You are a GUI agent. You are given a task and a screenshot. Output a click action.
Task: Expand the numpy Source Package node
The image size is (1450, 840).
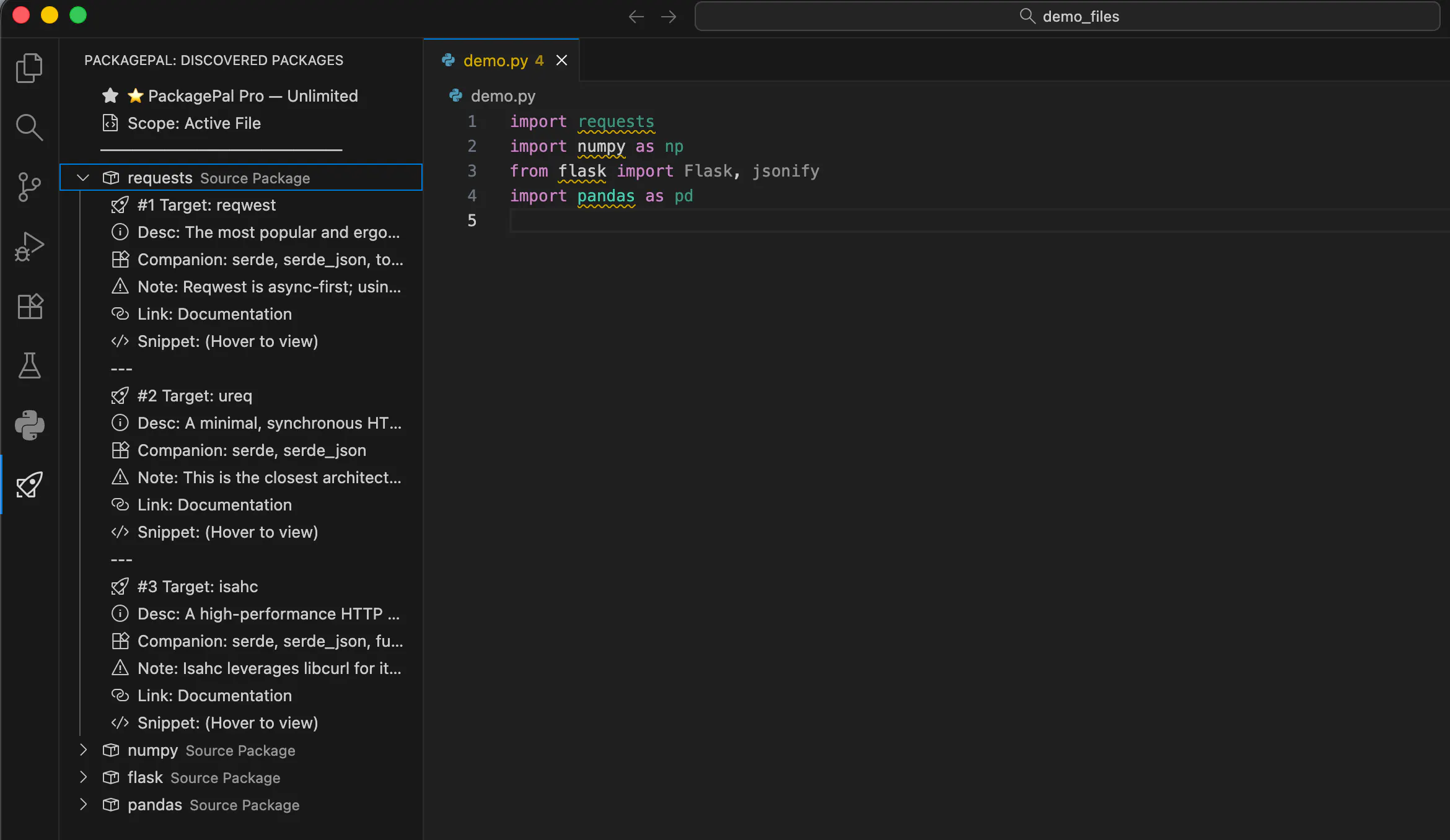point(83,750)
